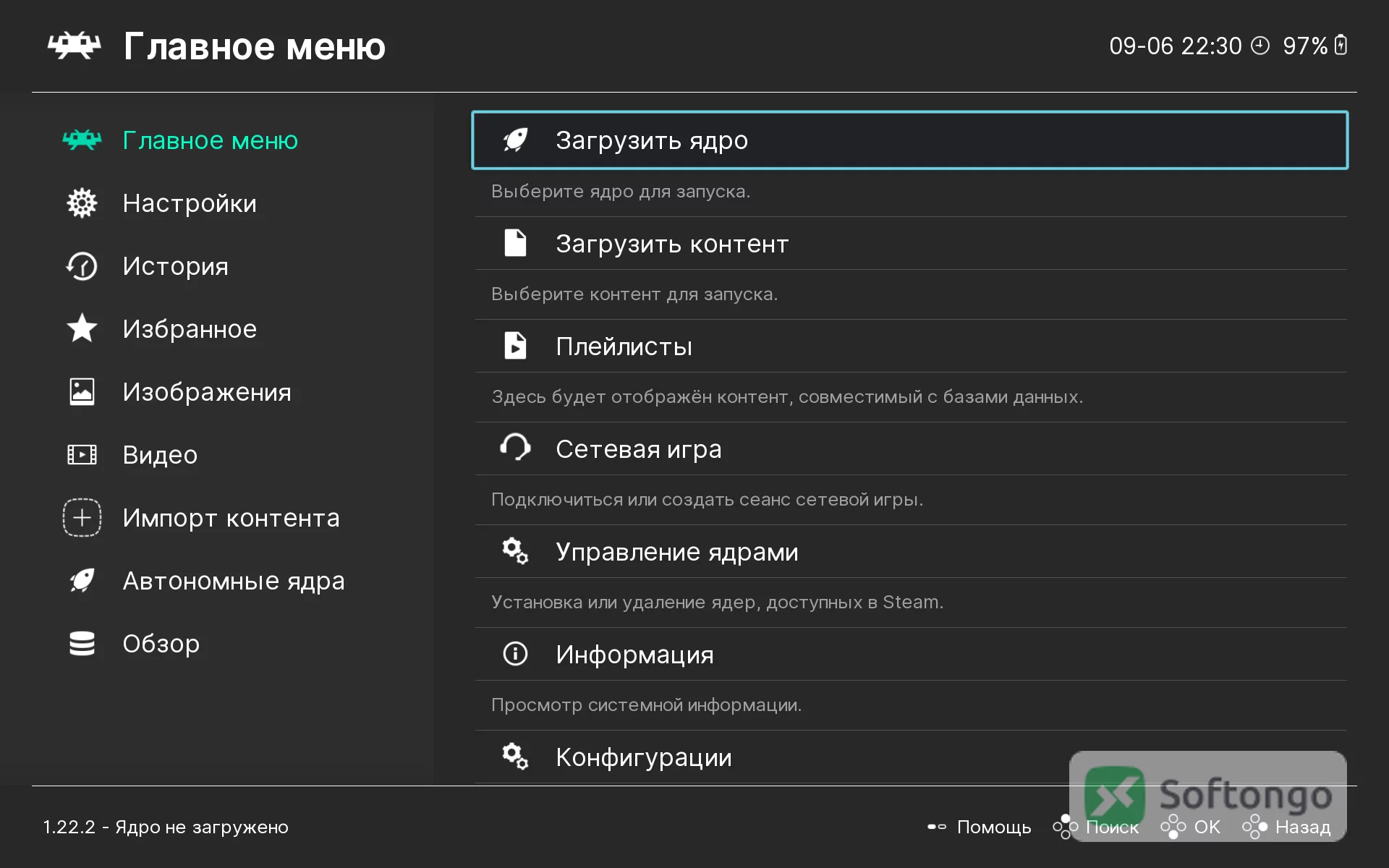Click the Автономные ядра rocket icon
Screen dimensions: 1389x868
(x=82, y=580)
